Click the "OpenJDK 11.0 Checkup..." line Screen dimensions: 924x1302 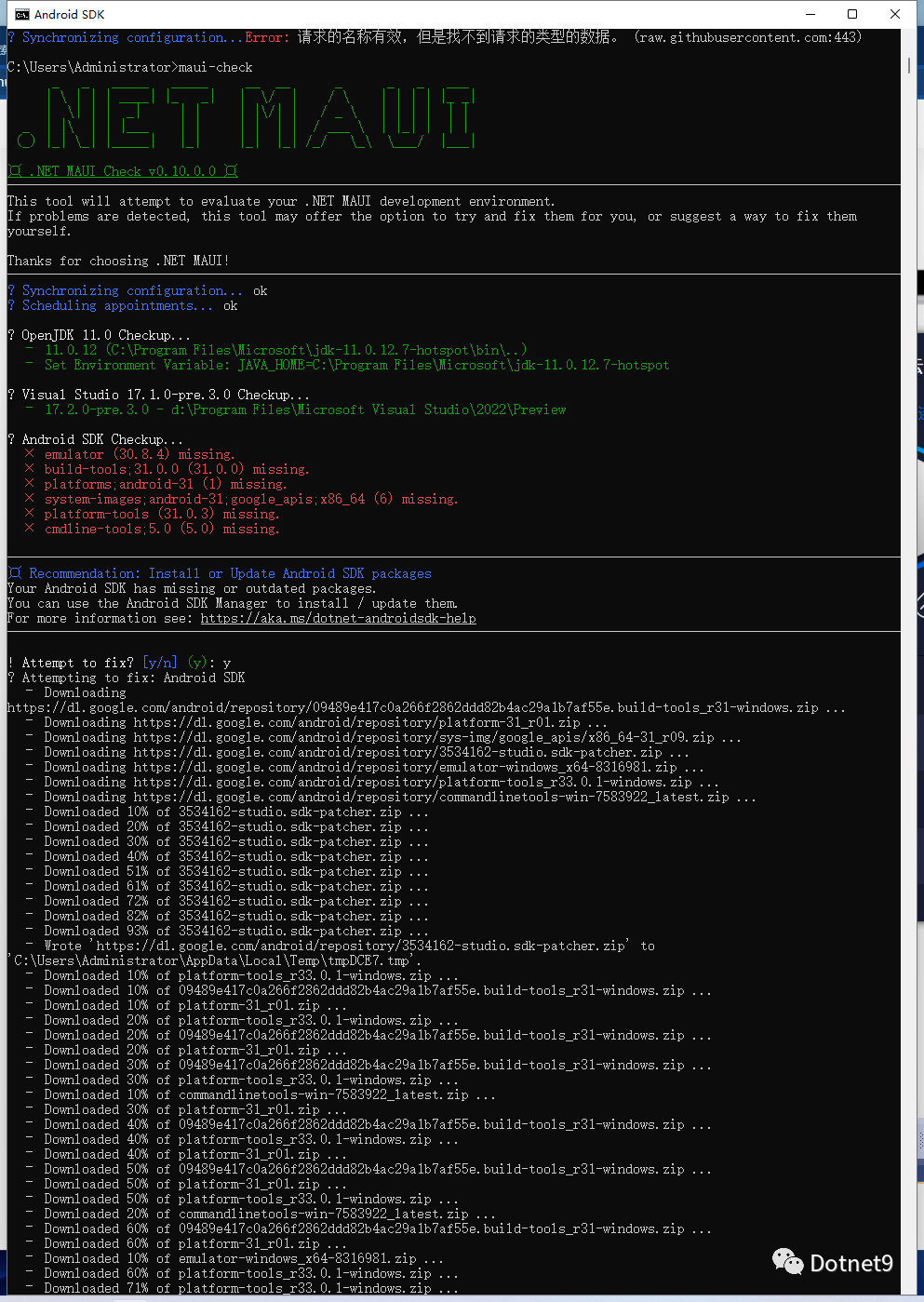(x=100, y=335)
